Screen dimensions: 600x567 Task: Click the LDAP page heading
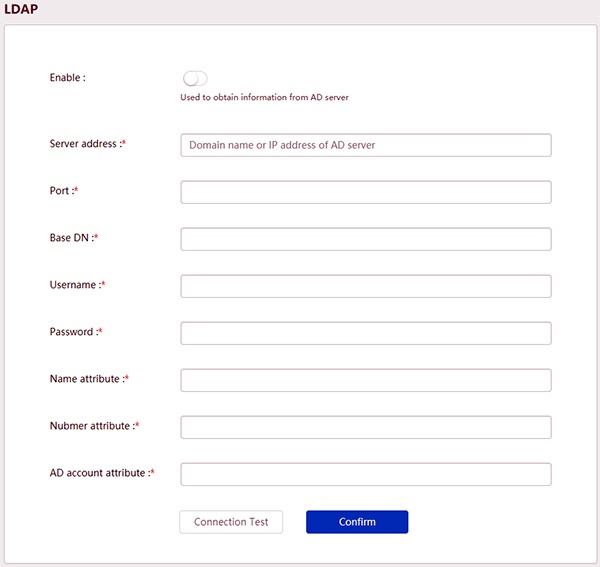pyautogui.click(x=22, y=9)
